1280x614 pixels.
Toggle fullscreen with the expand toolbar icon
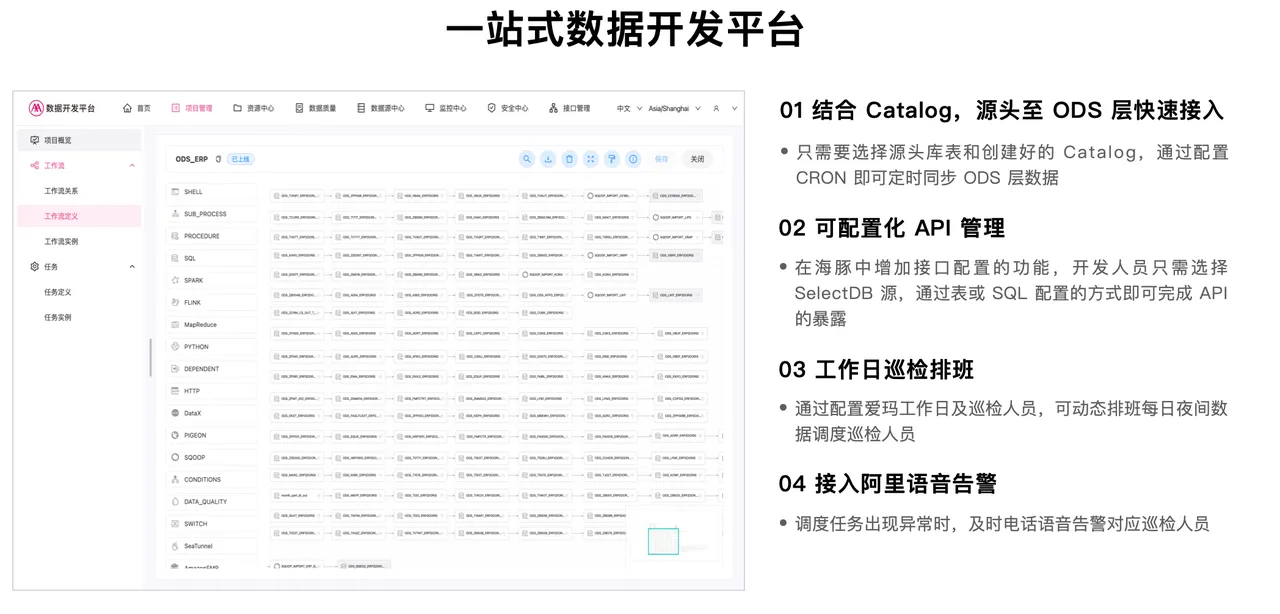point(589,159)
